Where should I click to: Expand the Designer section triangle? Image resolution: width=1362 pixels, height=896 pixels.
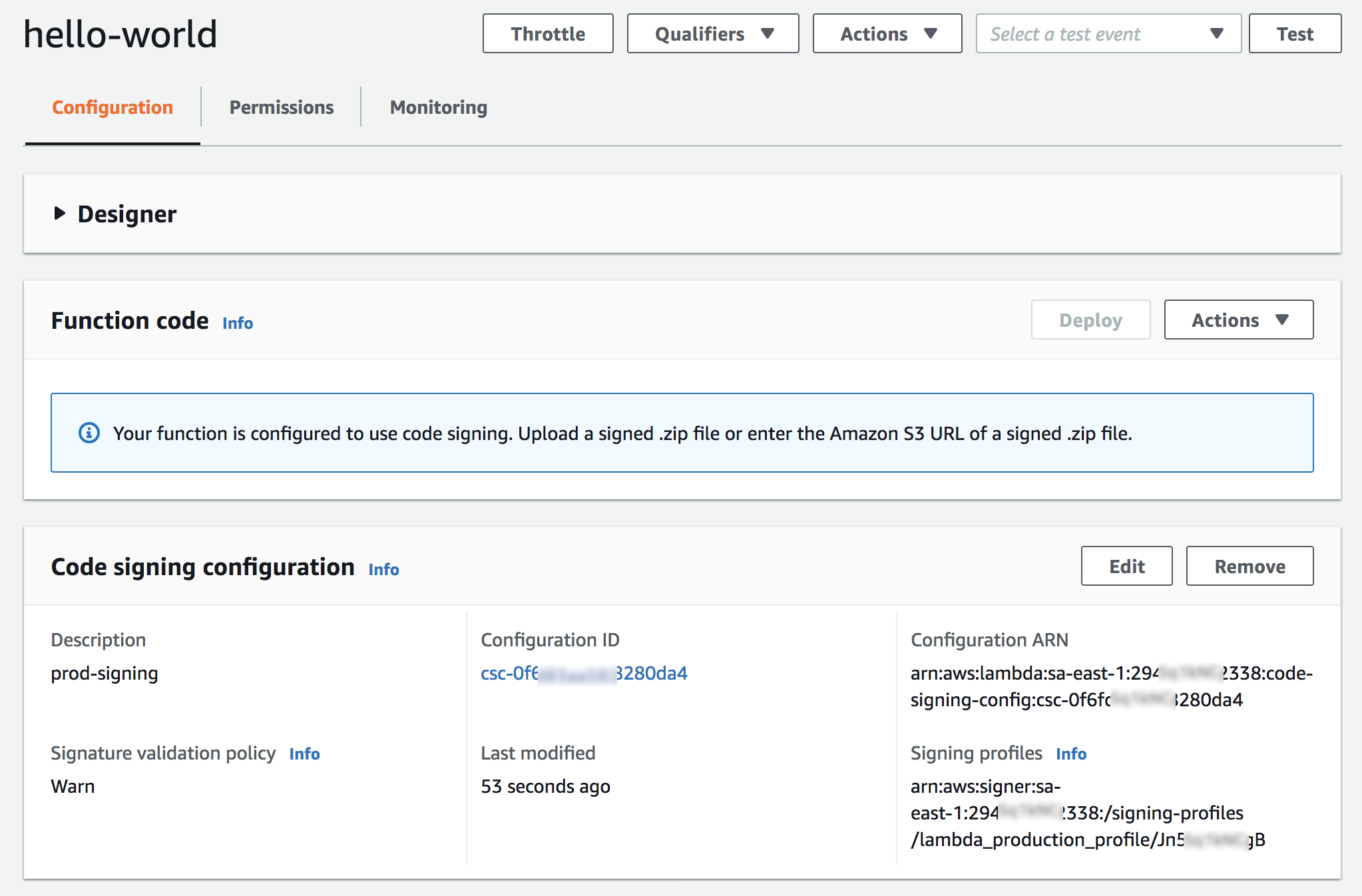pos(60,214)
